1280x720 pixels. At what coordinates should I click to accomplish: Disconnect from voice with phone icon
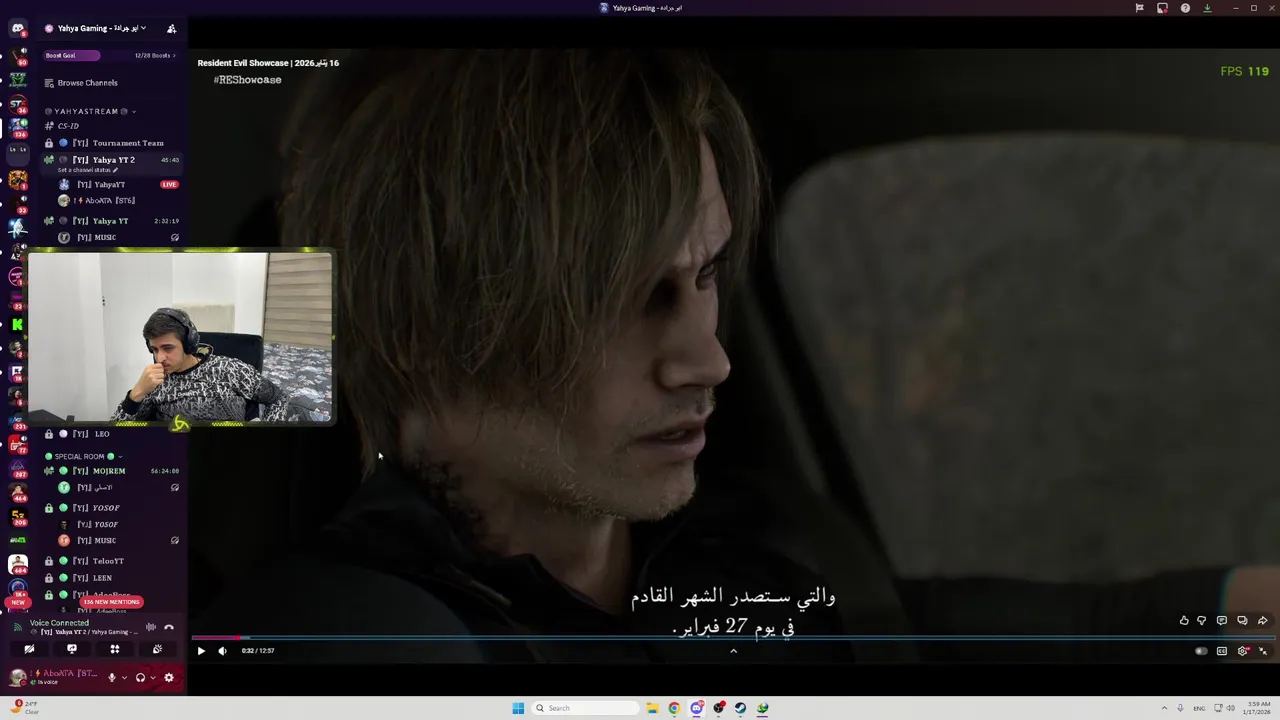tap(169, 627)
